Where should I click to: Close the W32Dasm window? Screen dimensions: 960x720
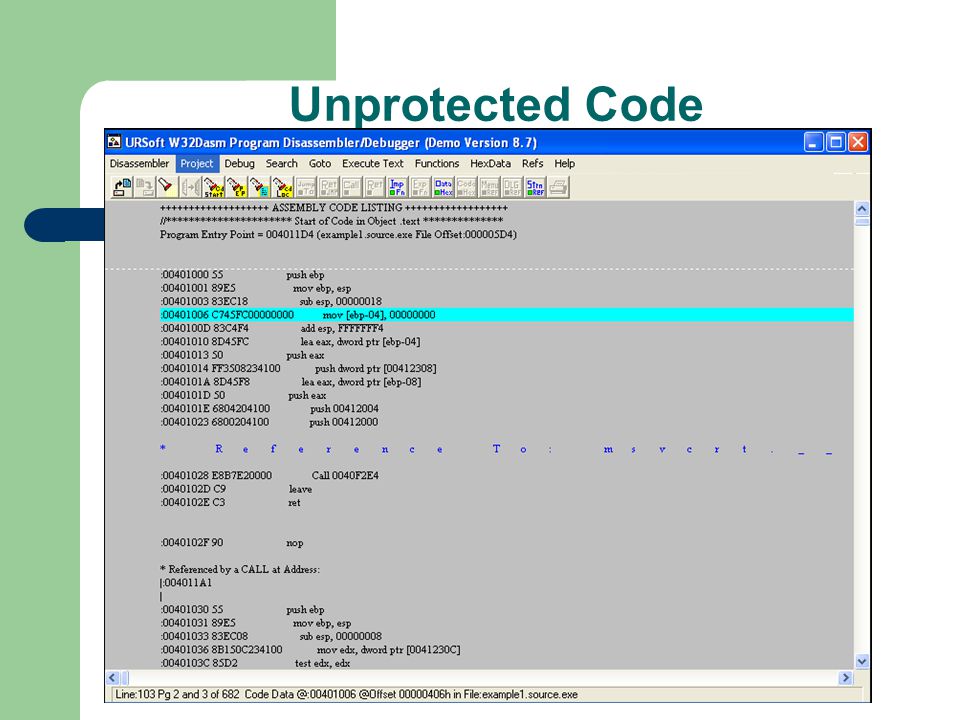[x=858, y=142]
